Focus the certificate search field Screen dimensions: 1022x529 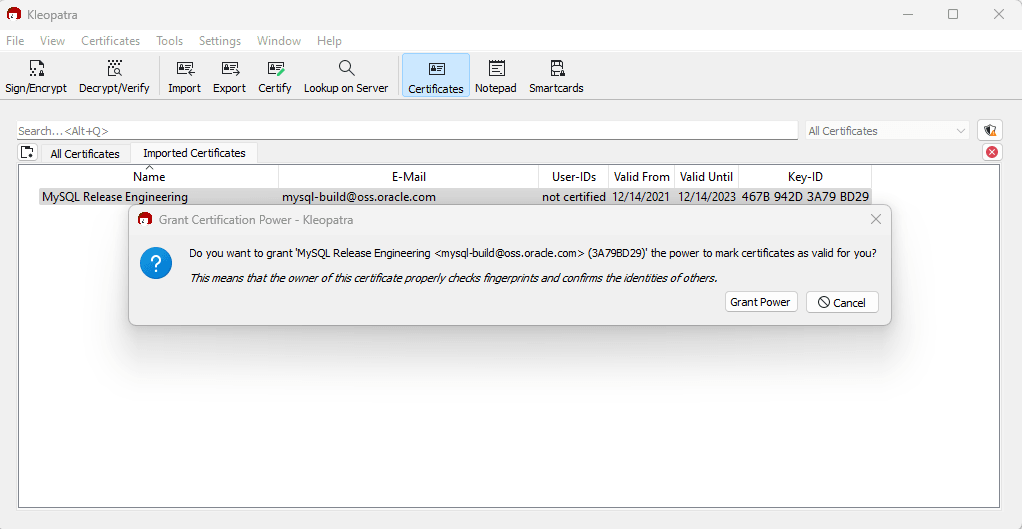tap(407, 131)
